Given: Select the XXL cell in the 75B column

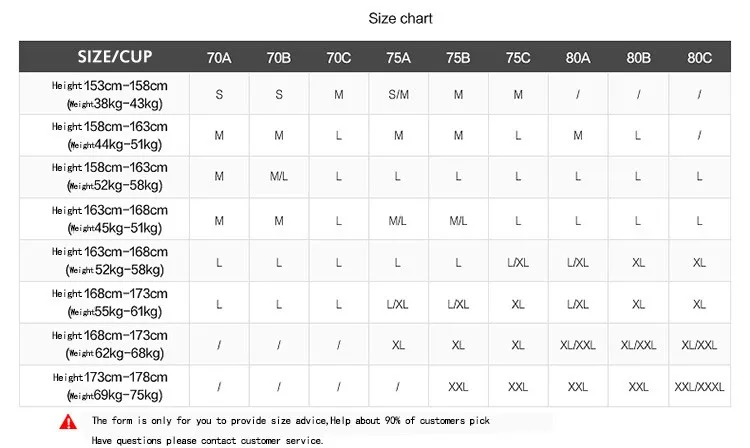Looking at the screenshot, I should [x=458, y=386].
